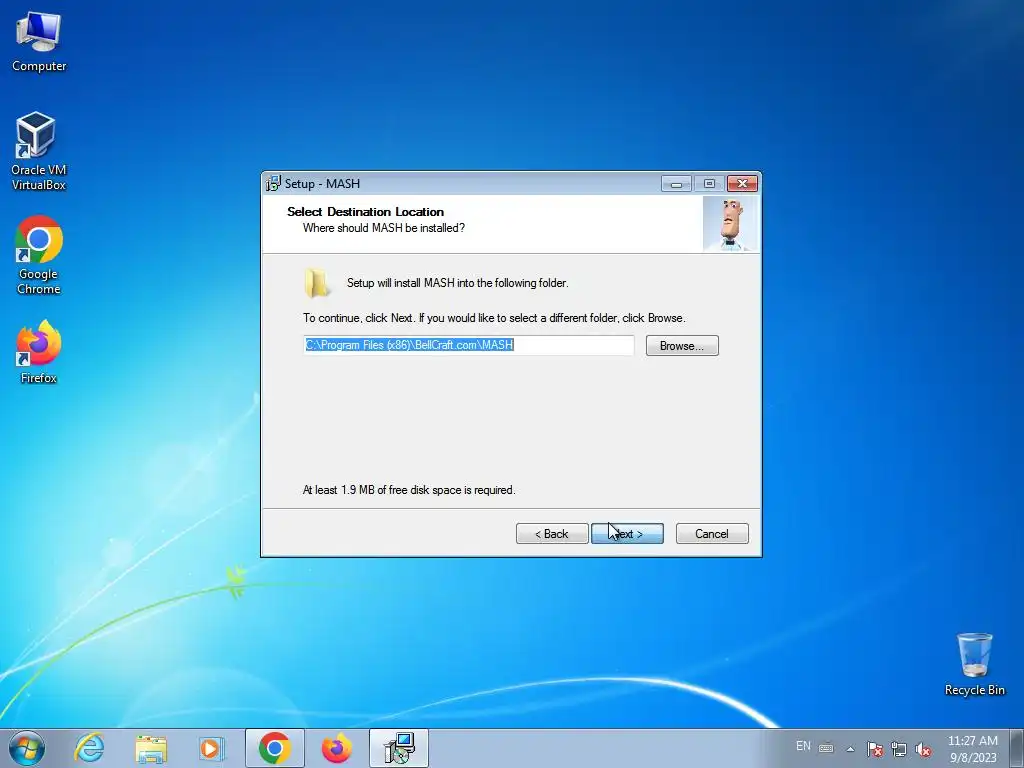Viewport: 1024px width, 768px height.
Task: Click the 'To continue, click Next' instruction text
Action: pos(494,318)
